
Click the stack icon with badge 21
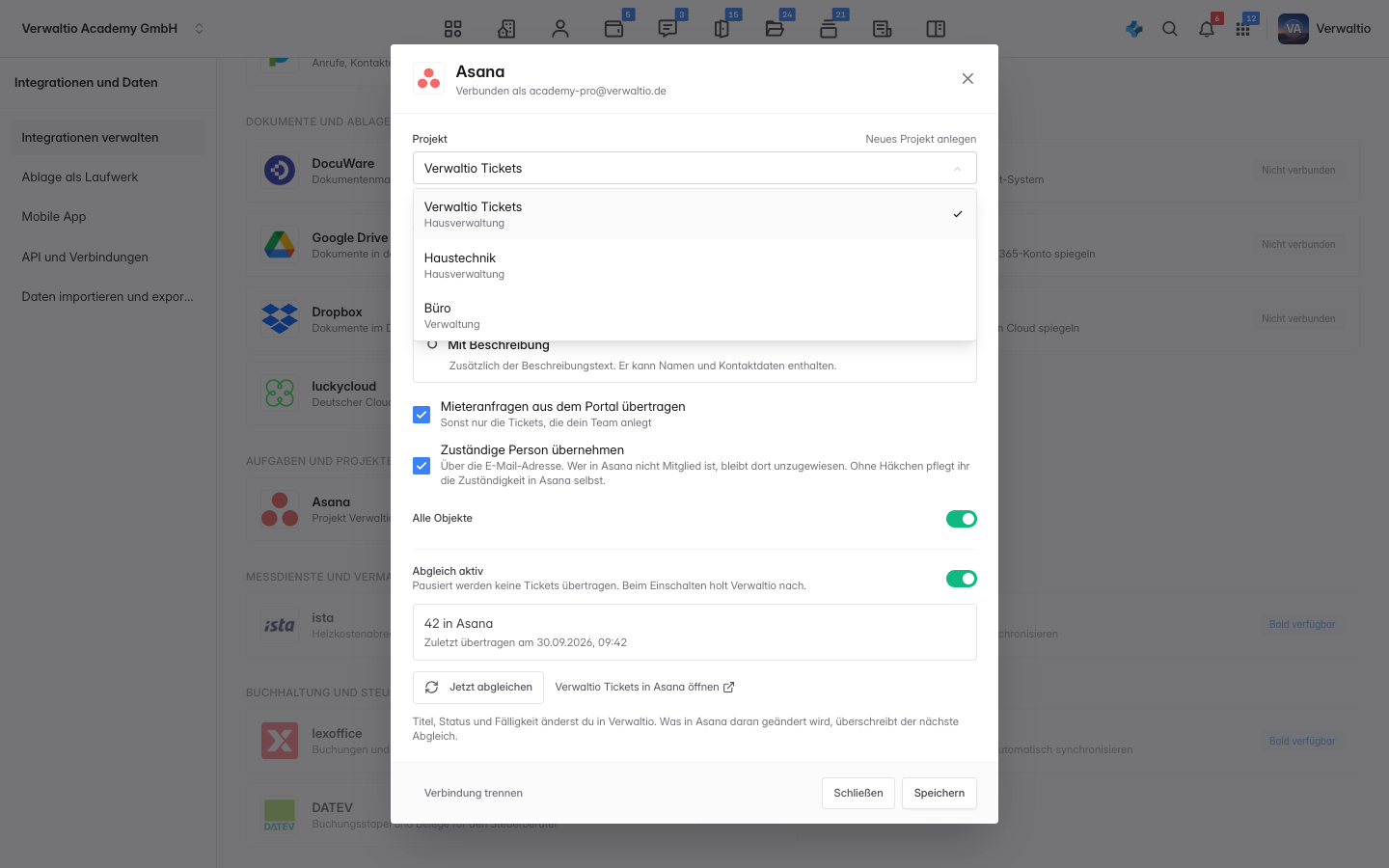pos(829,29)
